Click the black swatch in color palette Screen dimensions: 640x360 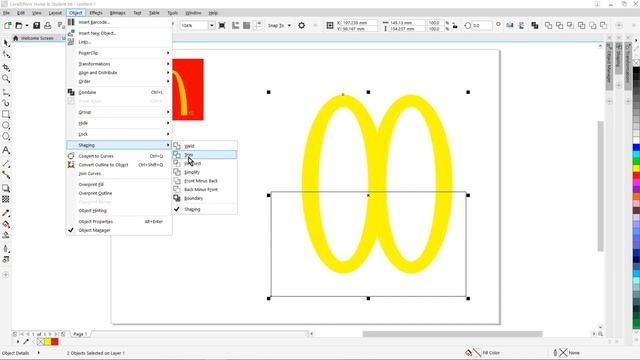(x=636, y=71)
